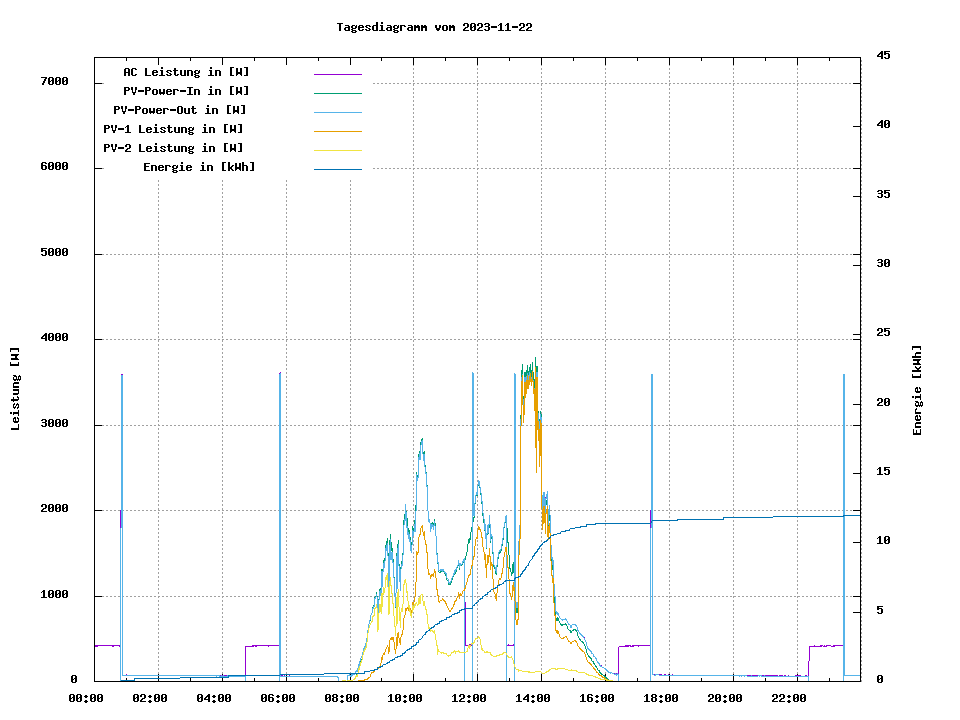Click the 25 value on energy axis

(x=884, y=333)
